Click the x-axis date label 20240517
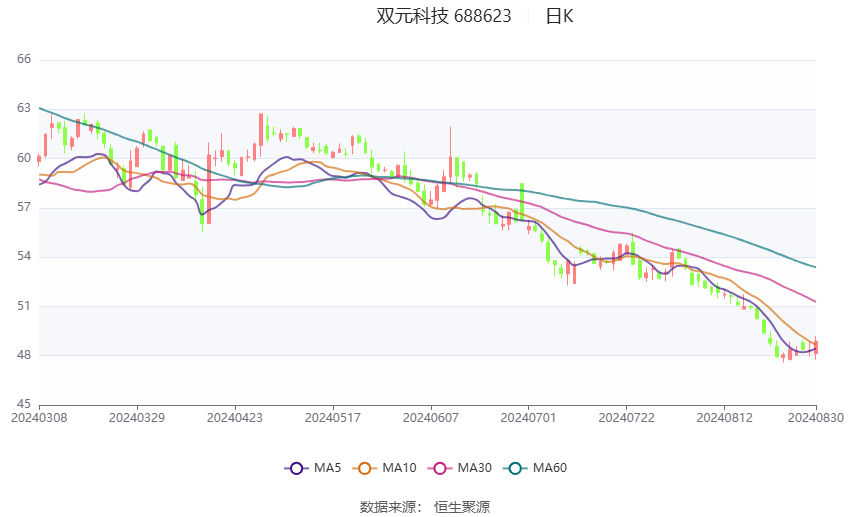This screenshot has width=850, height=517. 333,418
